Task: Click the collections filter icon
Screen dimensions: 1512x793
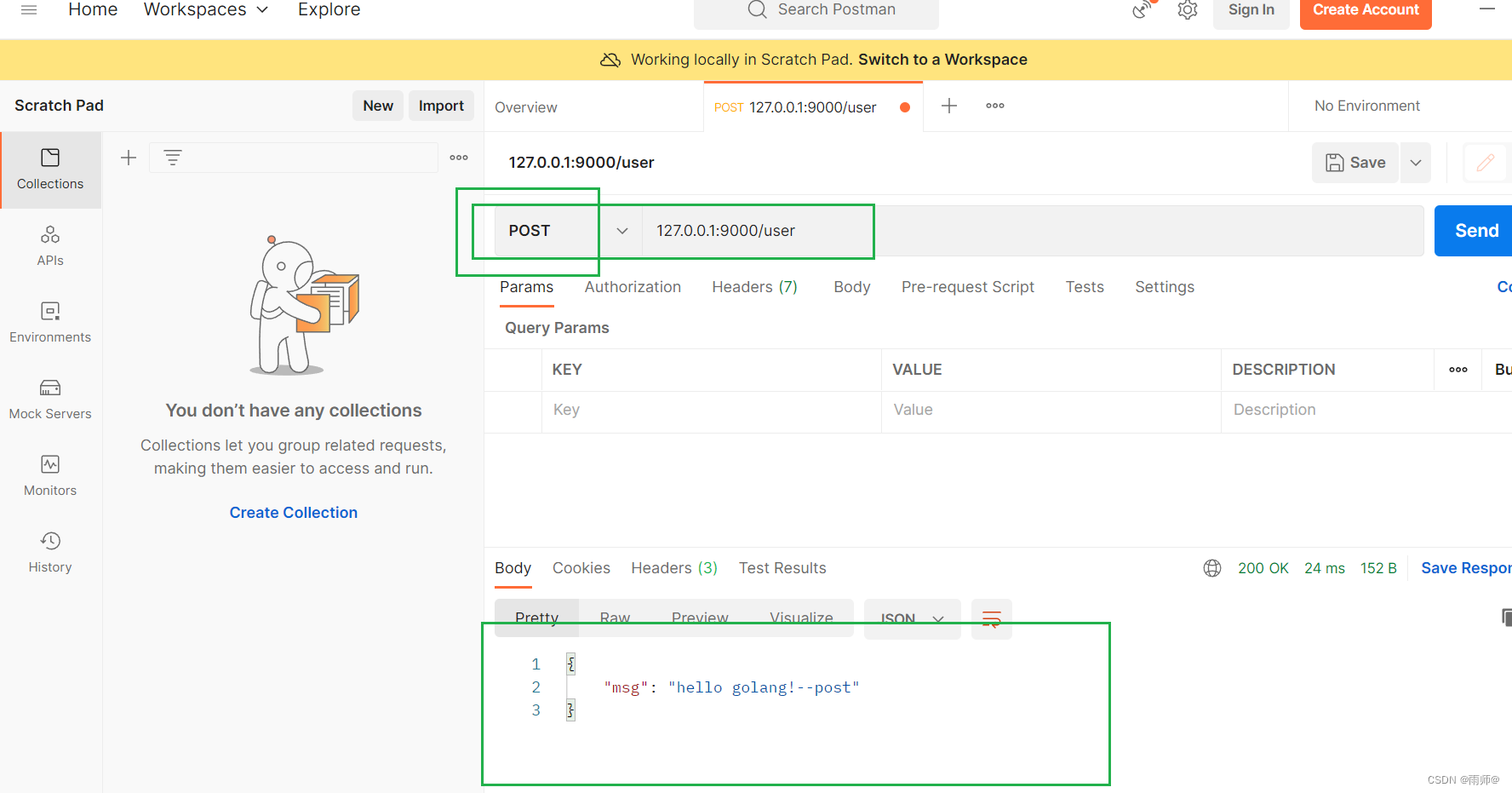Action: tap(173, 158)
